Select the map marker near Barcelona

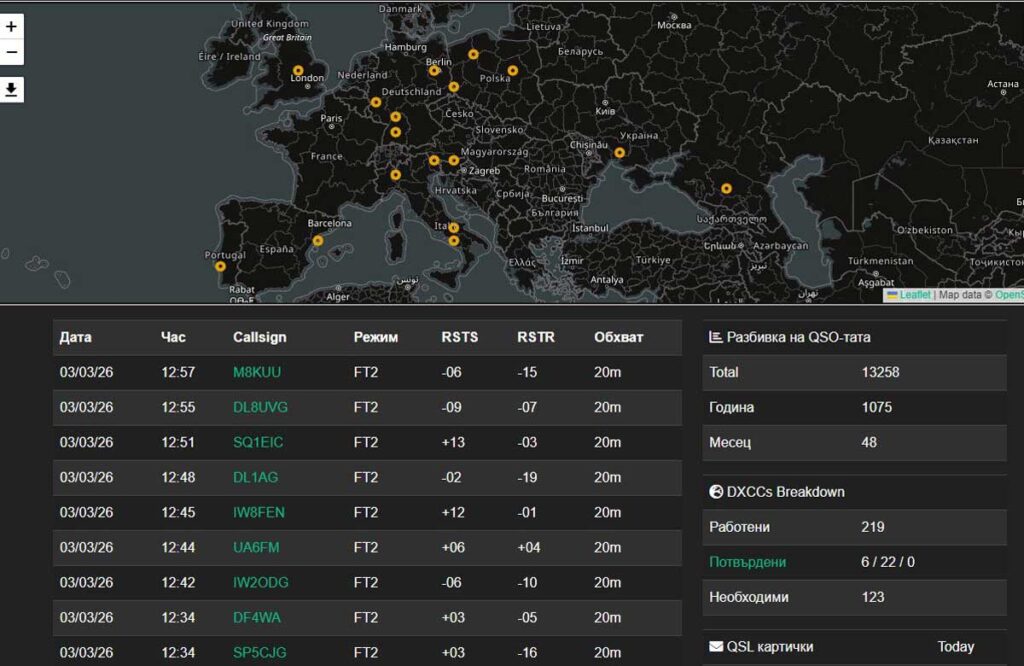pyautogui.click(x=318, y=241)
